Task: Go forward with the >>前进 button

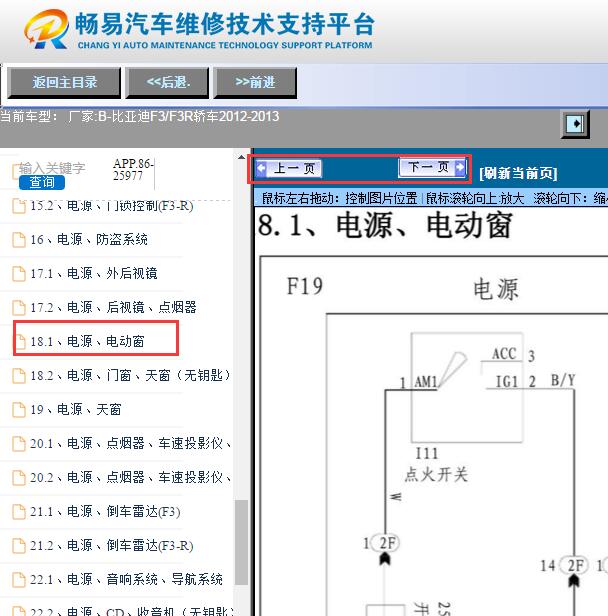Action: [255, 82]
